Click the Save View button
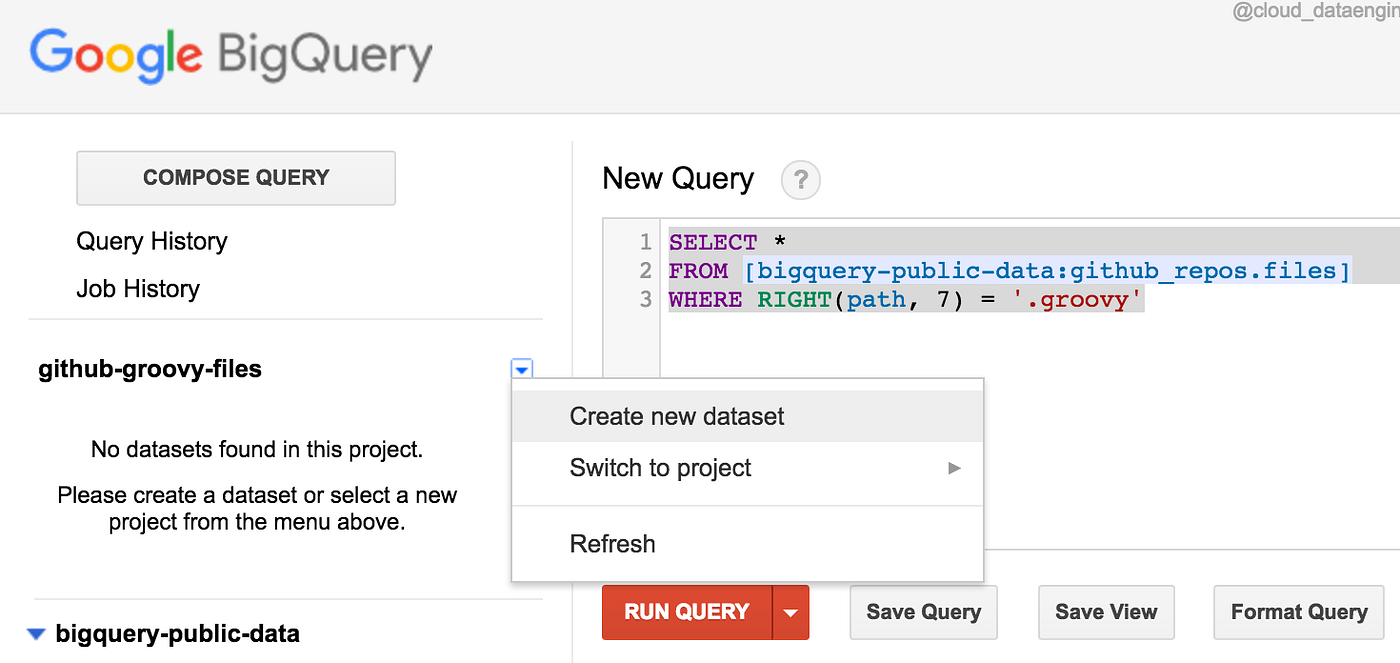This screenshot has width=1400, height=663. coord(1106,612)
